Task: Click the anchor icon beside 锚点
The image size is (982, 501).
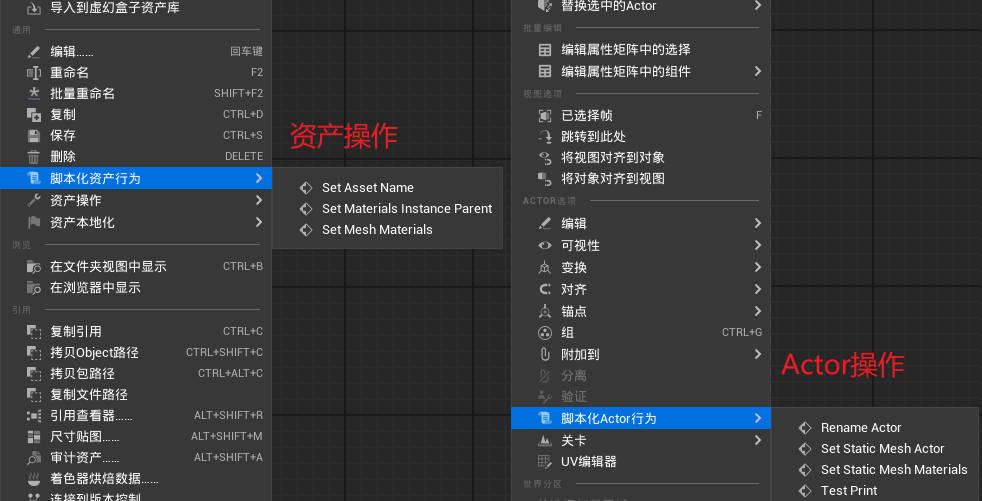Action: pos(544,312)
